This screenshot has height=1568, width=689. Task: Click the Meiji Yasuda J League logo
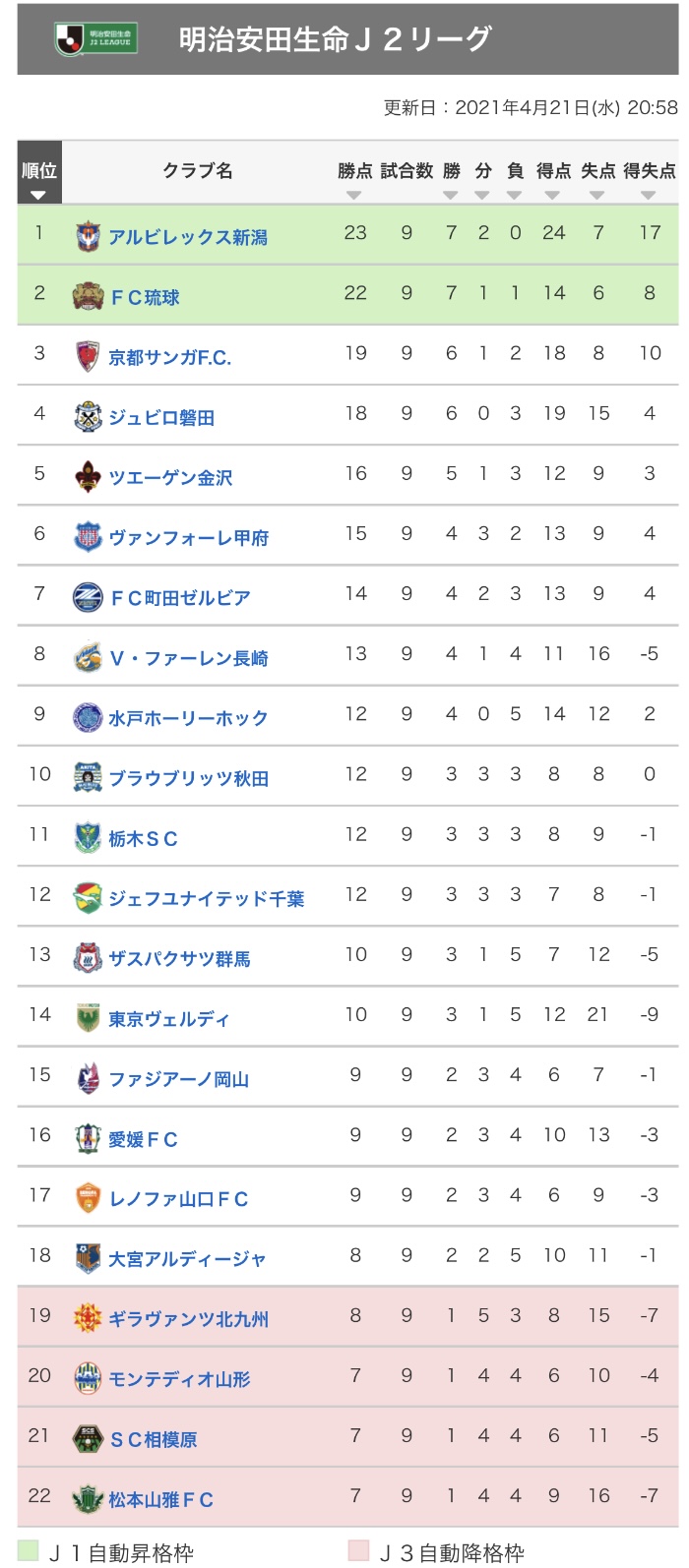95,39
